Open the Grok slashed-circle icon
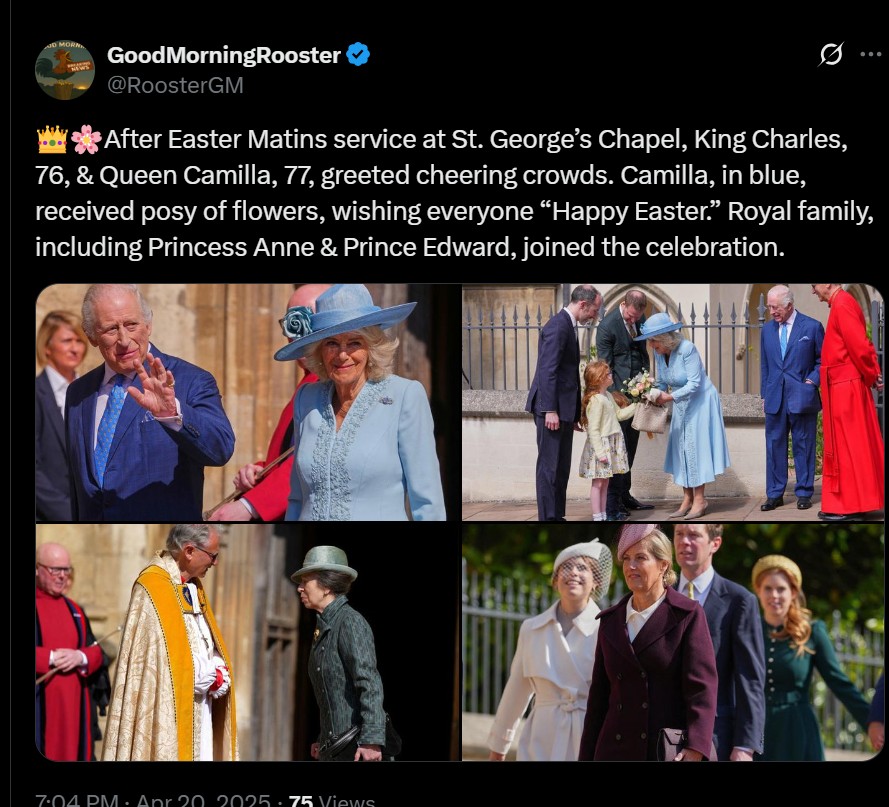Viewport: 889px width, 807px height. click(x=831, y=54)
